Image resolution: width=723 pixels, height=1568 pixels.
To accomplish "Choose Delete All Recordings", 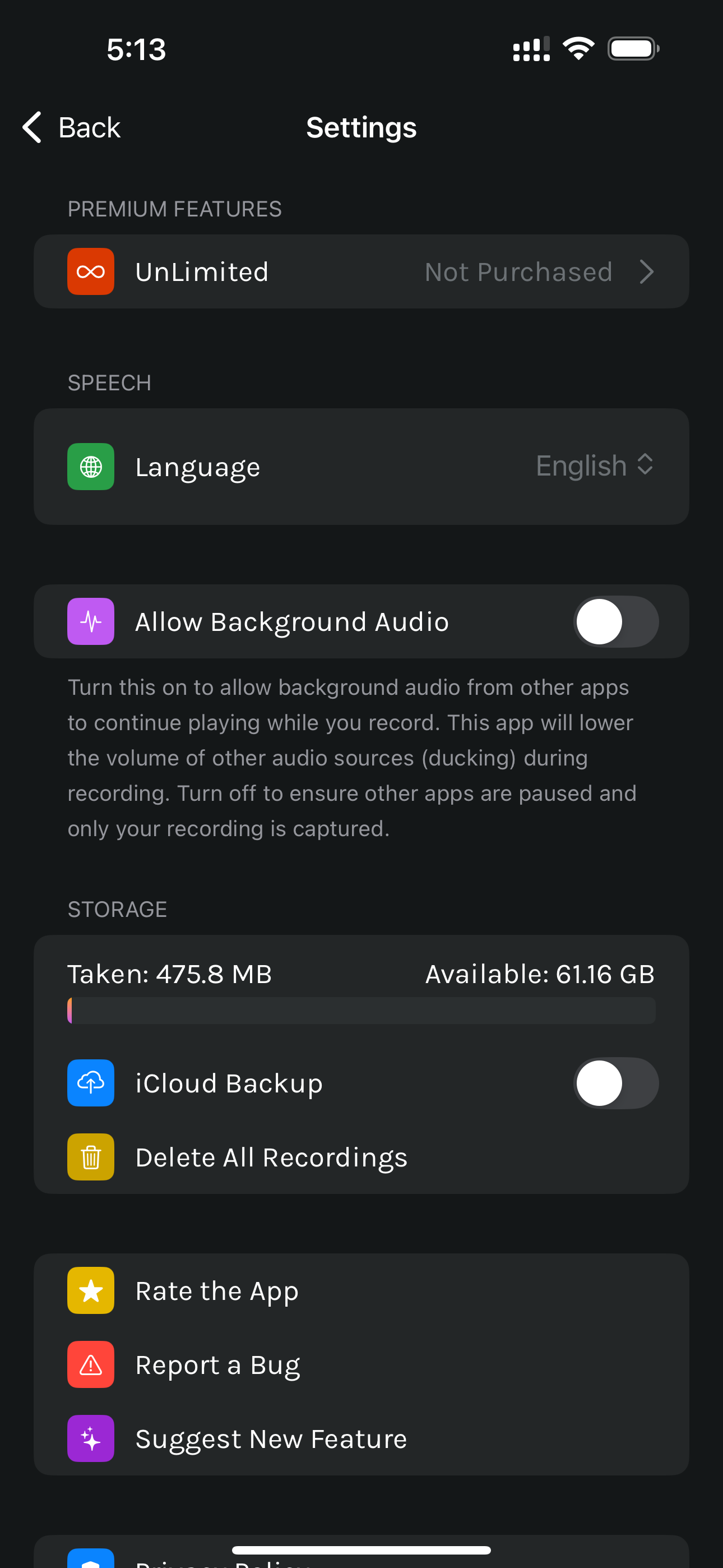I will [x=361, y=1157].
